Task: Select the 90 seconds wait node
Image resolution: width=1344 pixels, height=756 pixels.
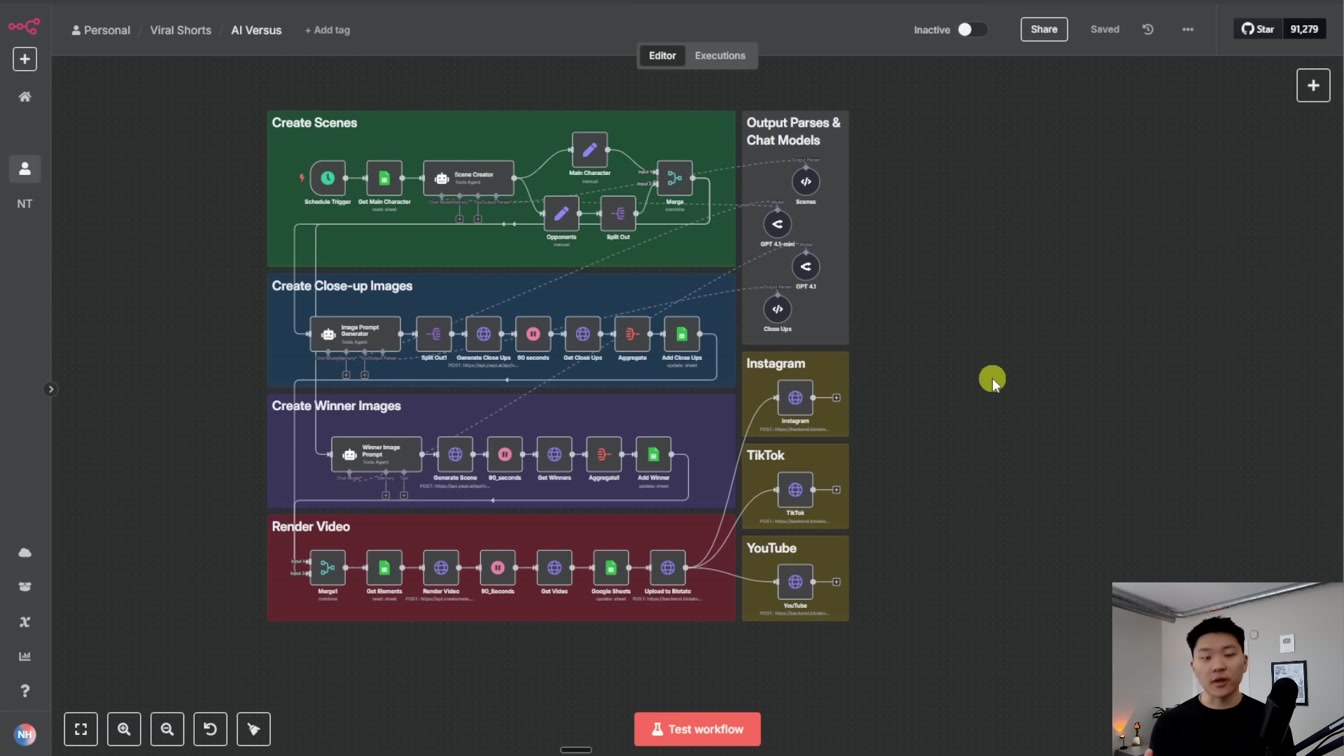Action: click(533, 334)
